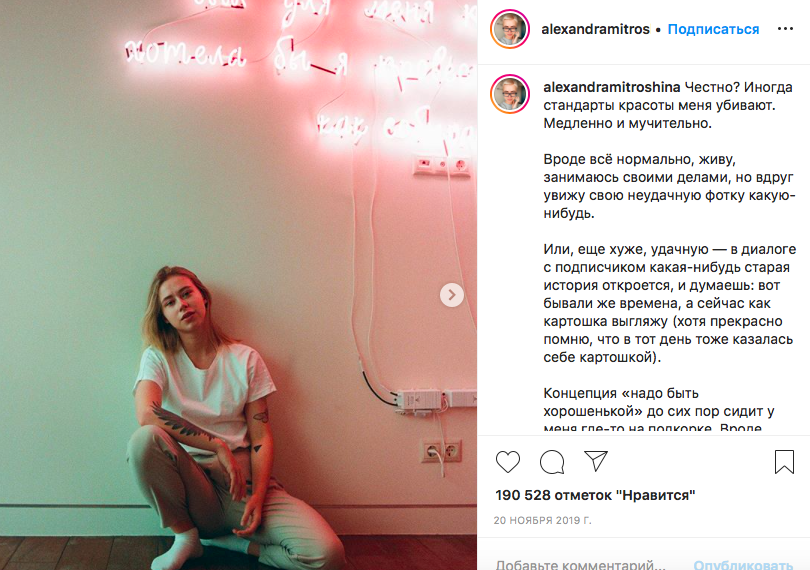Submit comment with the Опубликовать button
Image resolution: width=810 pixels, height=570 pixels.
(743, 564)
